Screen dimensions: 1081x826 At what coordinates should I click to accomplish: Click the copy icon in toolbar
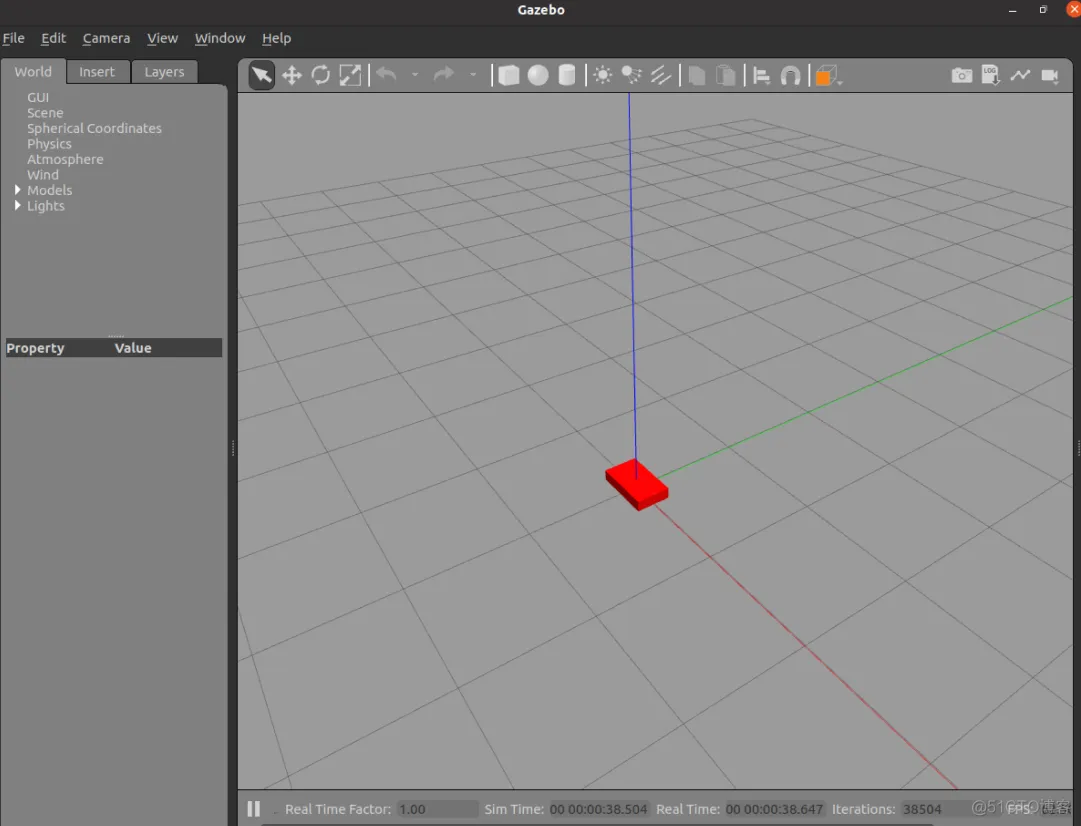697,75
